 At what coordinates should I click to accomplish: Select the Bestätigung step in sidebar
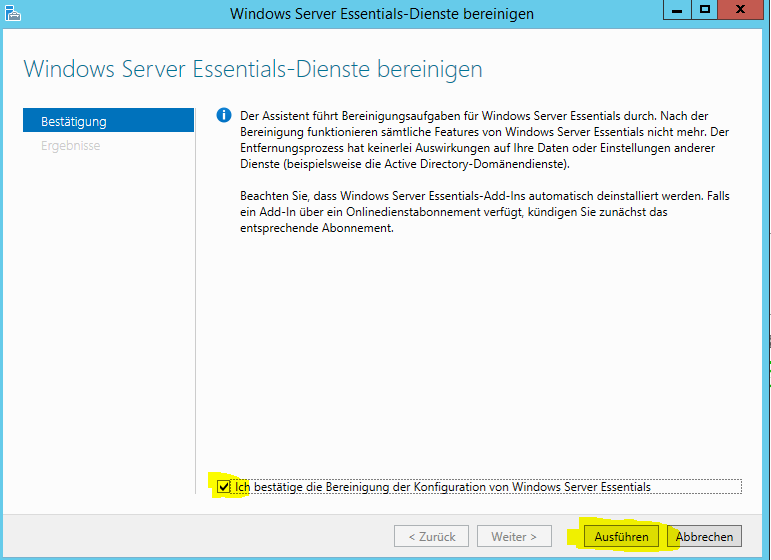point(108,121)
